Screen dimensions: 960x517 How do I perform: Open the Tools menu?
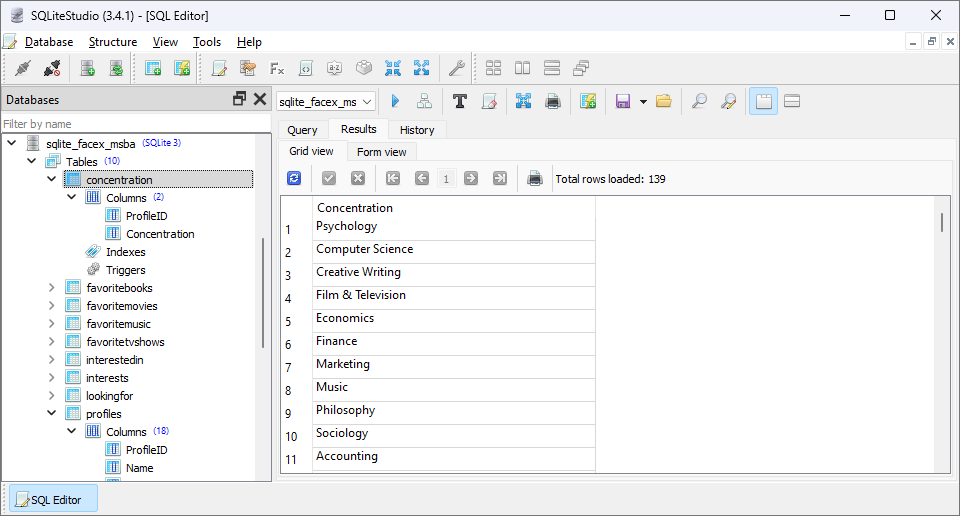pos(206,42)
